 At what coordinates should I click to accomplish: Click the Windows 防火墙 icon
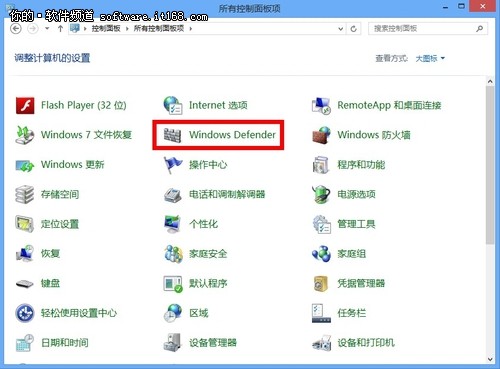(321, 135)
